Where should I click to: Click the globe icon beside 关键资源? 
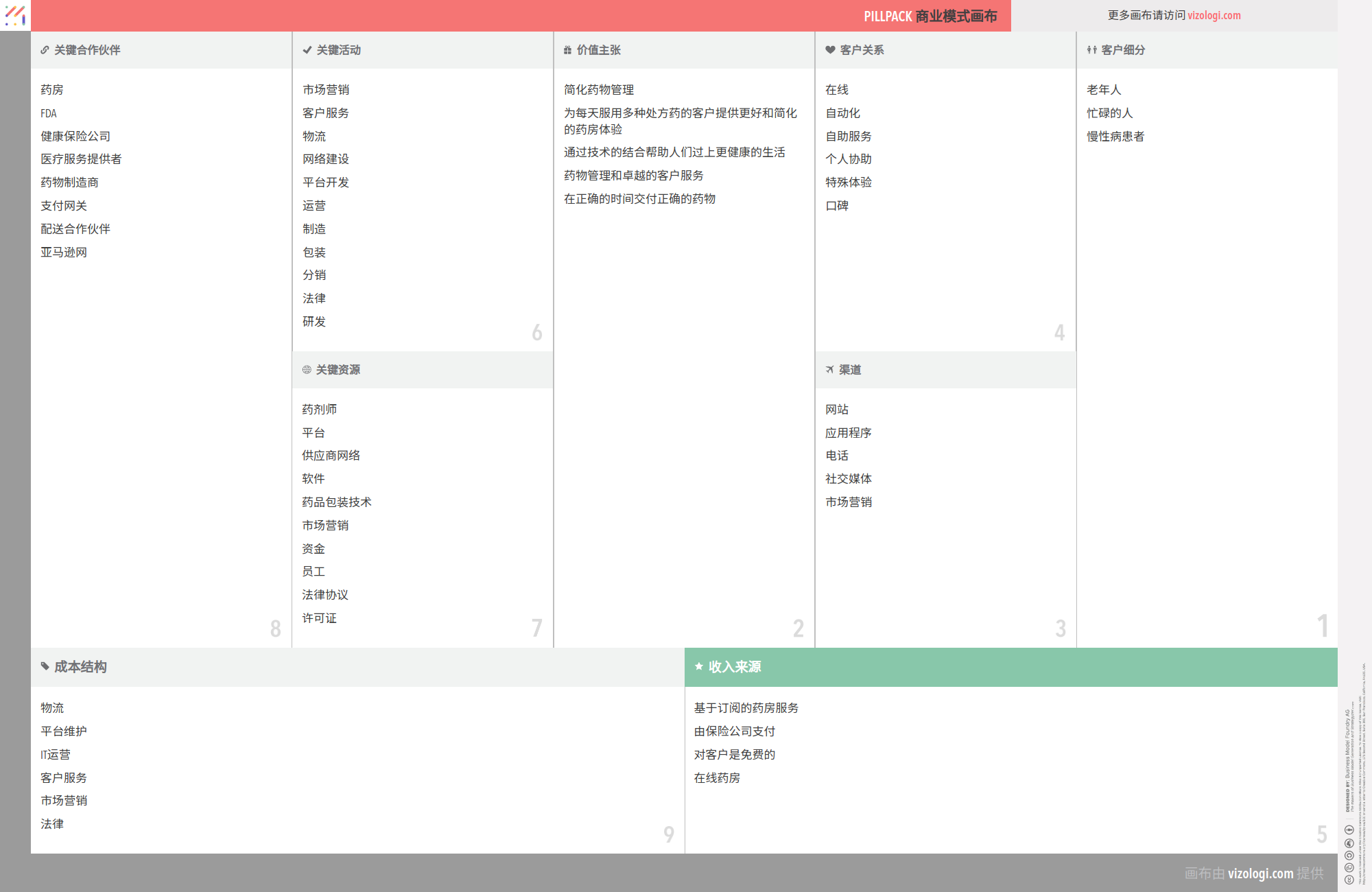(307, 370)
